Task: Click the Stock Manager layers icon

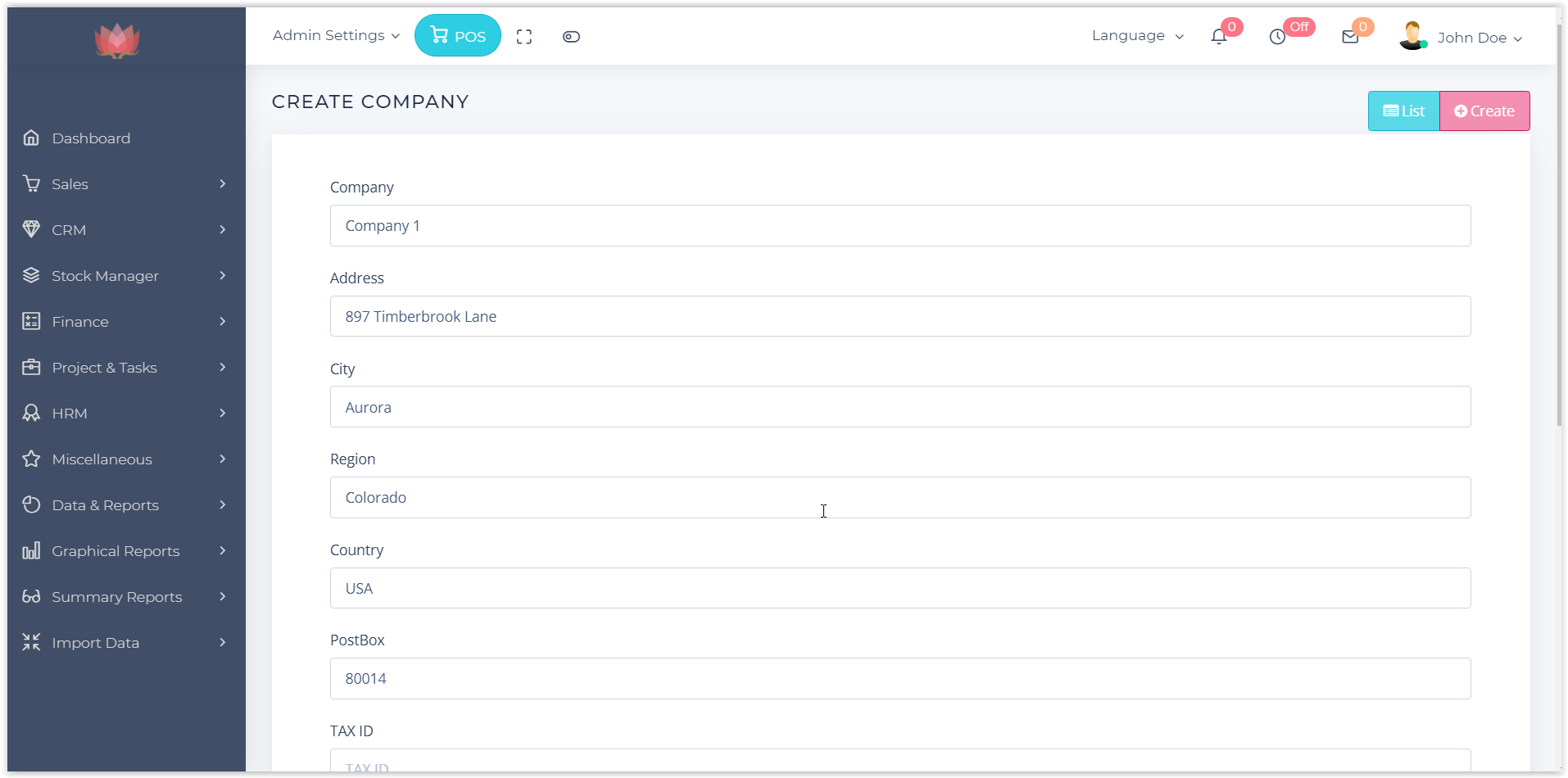Action: (31, 275)
